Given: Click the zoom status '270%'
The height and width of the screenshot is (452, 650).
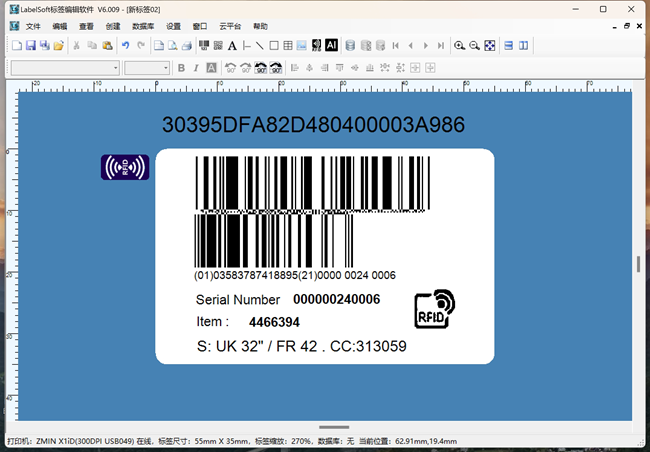Looking at the screenshot, I should click(x=301, y=441).
